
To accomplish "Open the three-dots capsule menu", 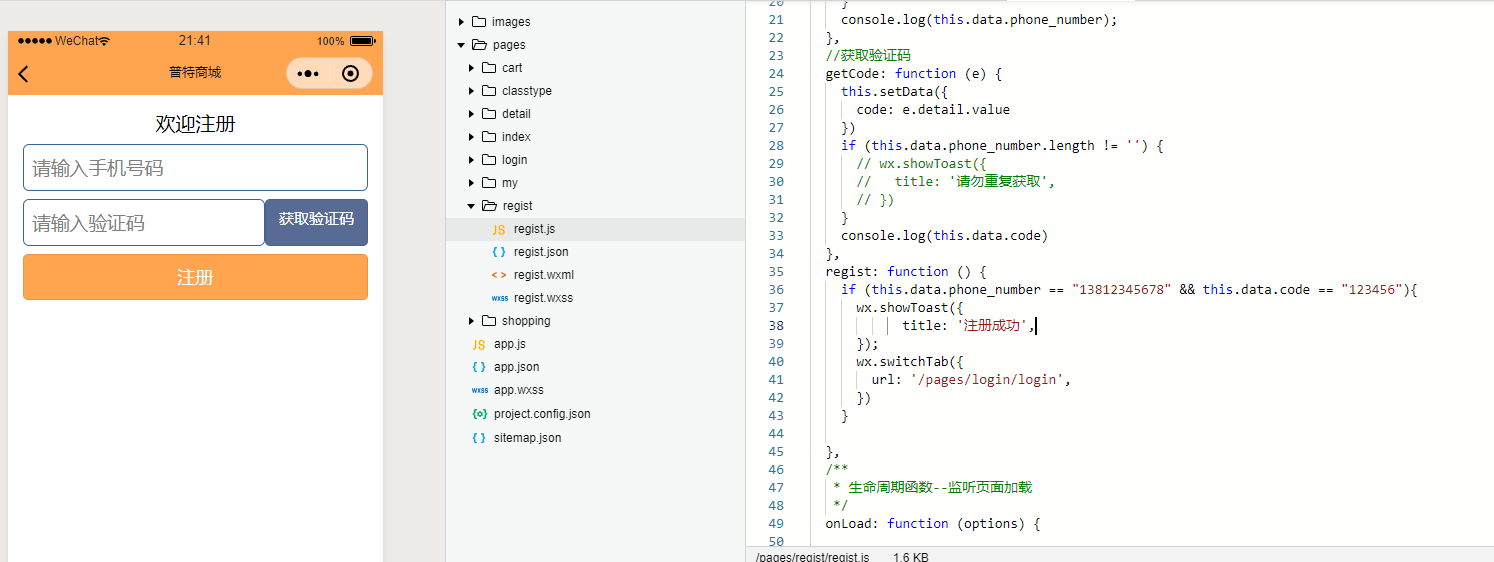I will coord(308,74).
